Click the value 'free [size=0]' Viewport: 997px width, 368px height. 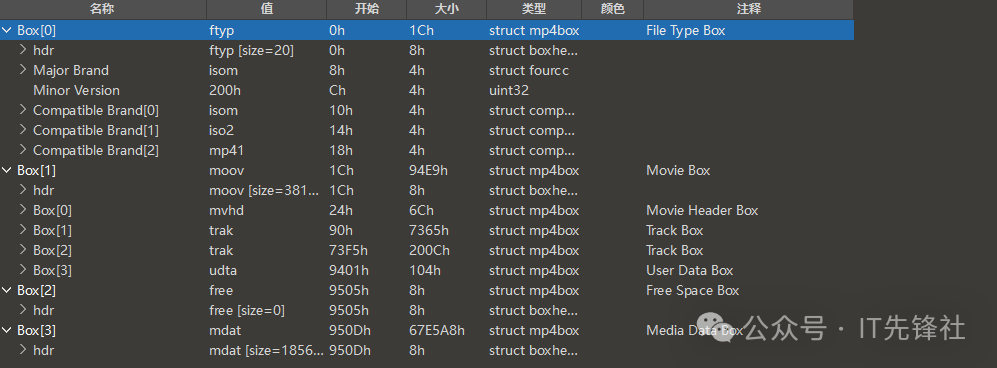247,310
